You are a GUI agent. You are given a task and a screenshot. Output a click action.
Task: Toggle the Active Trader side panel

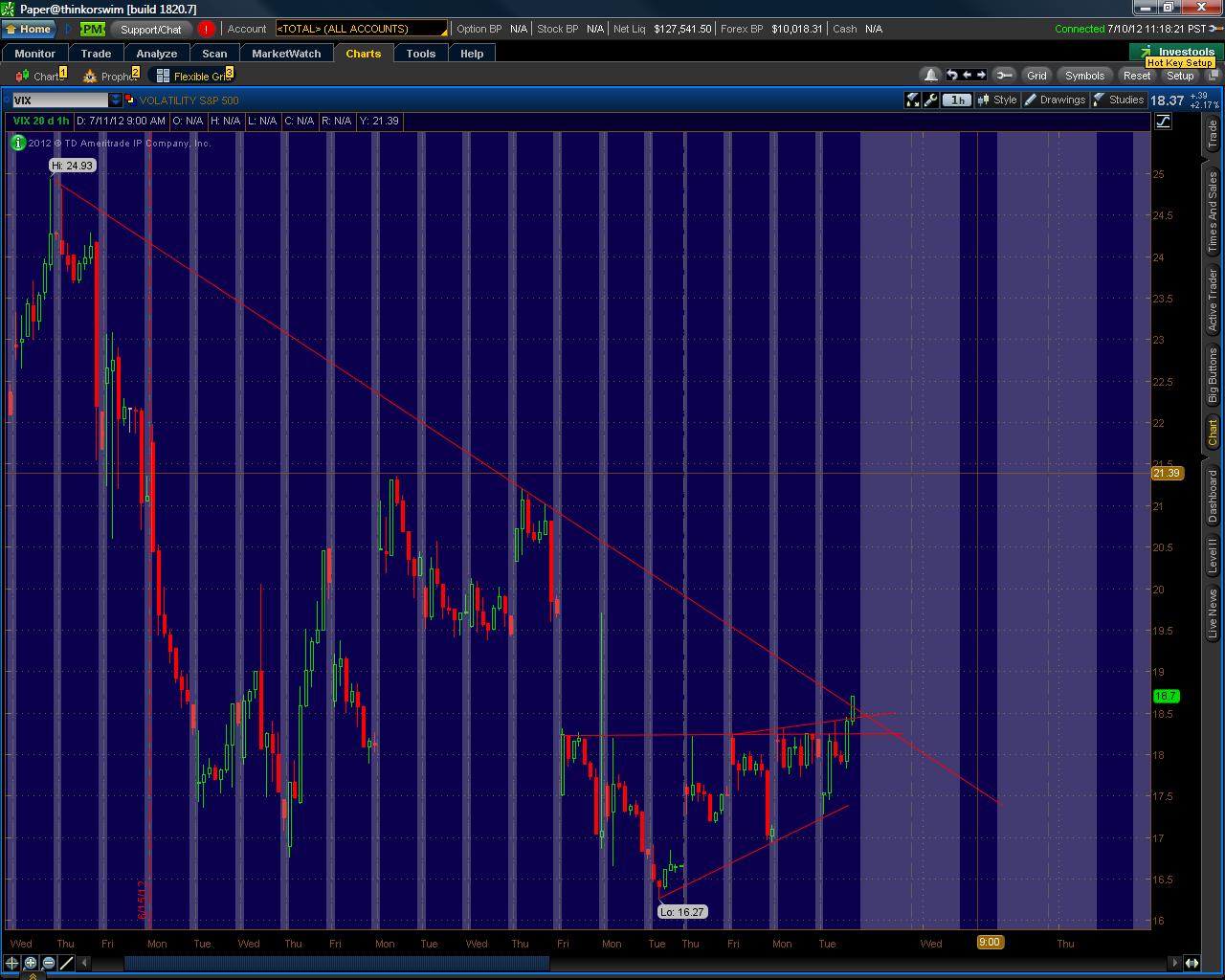[1213, 301]
